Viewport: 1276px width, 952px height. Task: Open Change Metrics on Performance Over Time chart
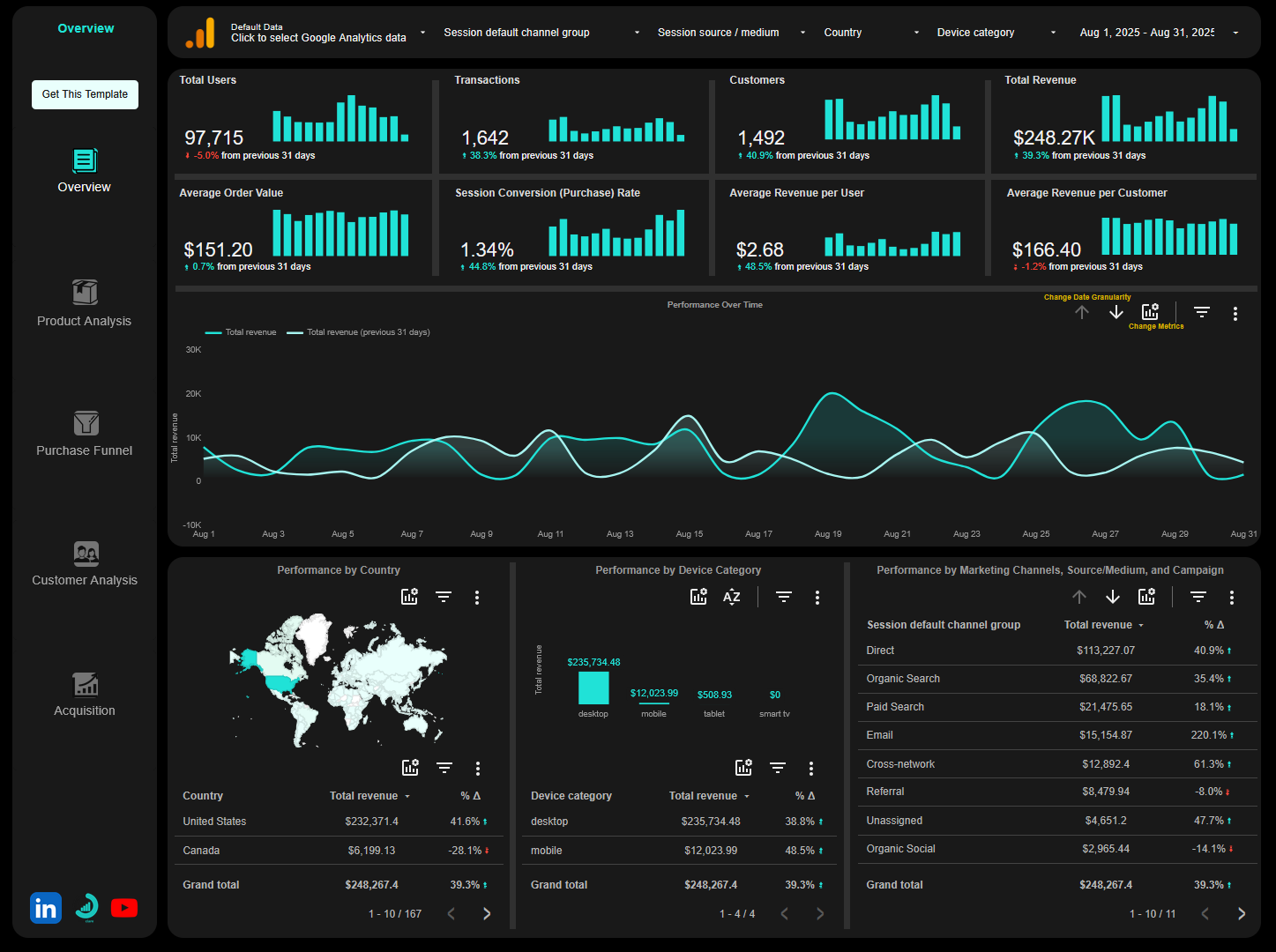click(x=1149, y=311)
